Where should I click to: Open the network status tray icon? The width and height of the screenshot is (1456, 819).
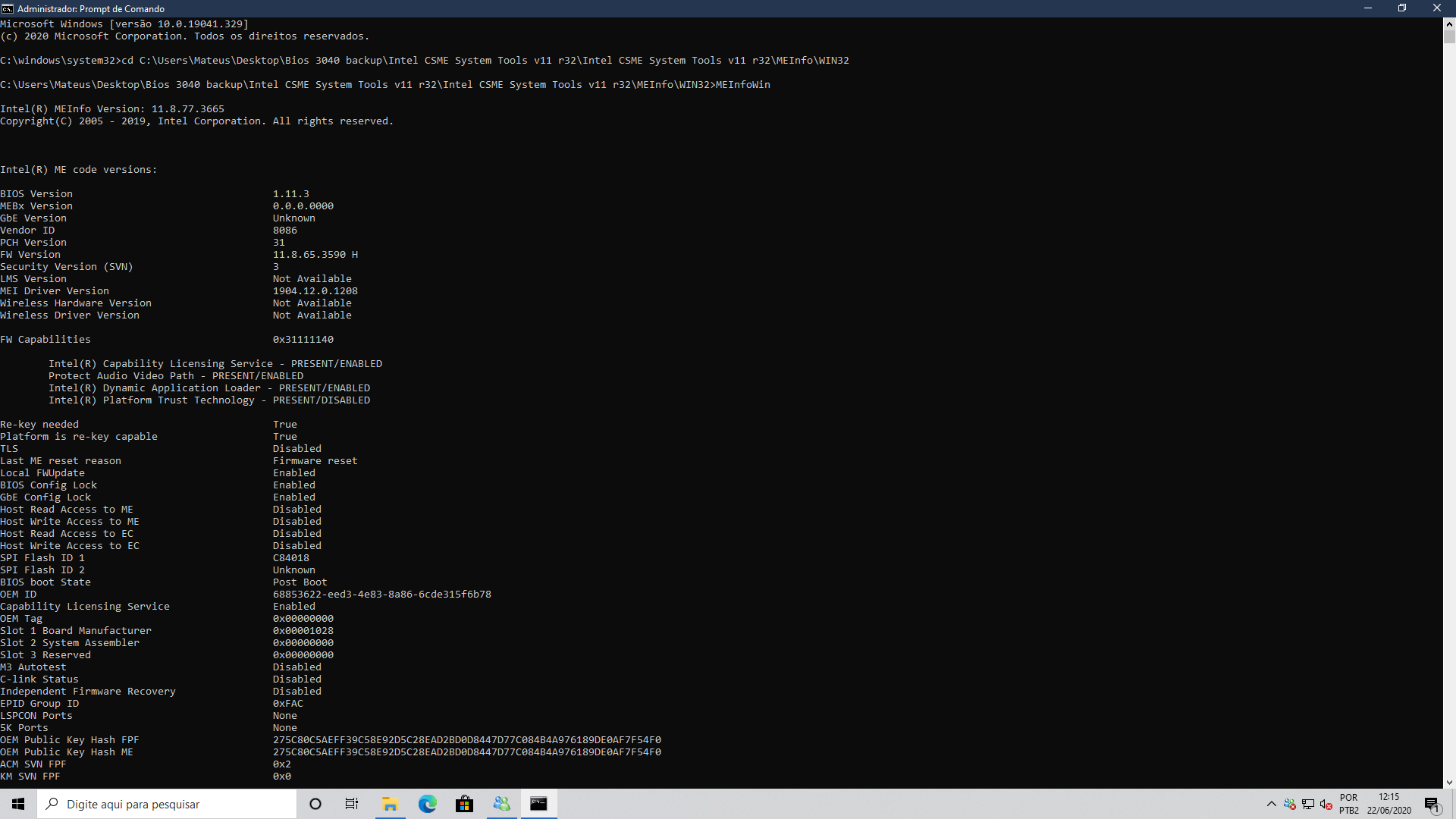click(x=1308, y=805)
